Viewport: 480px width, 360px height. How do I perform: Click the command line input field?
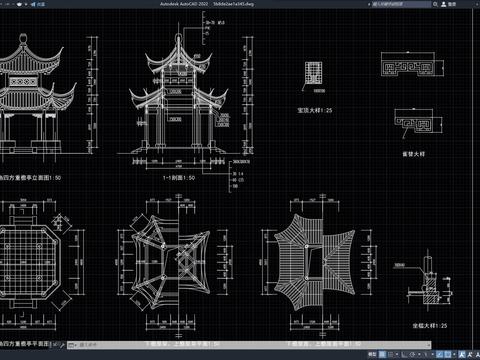click(255, 345)
